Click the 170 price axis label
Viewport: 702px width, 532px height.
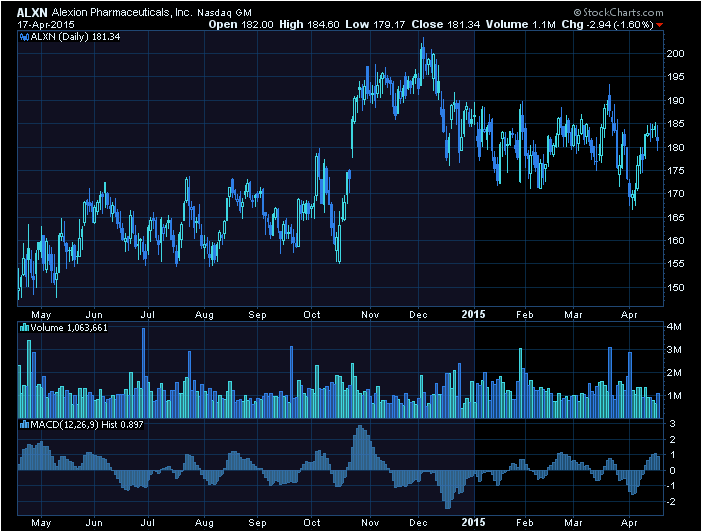675,194
